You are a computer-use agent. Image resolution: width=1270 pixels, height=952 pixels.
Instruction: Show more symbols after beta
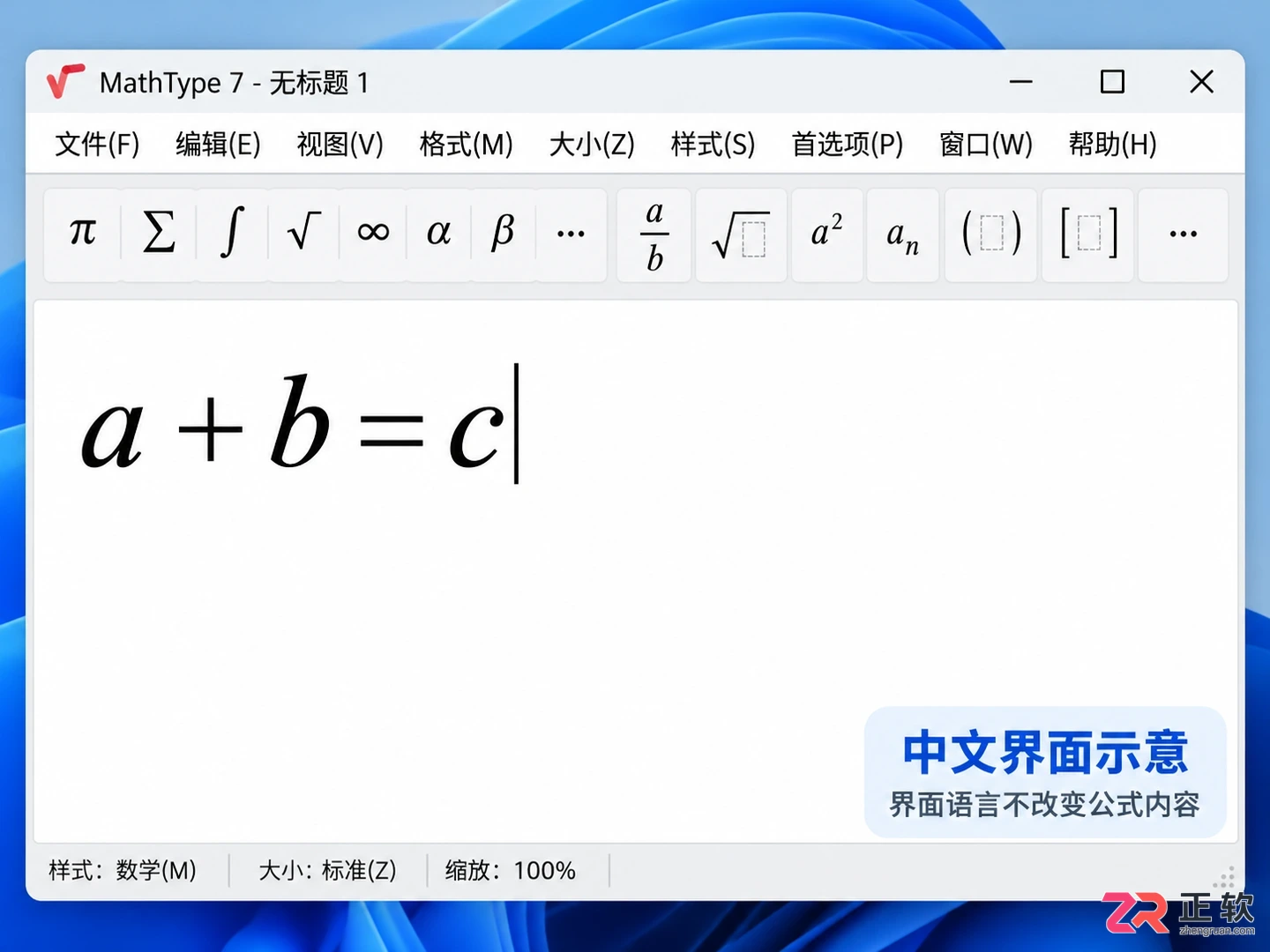click(571, 234)
